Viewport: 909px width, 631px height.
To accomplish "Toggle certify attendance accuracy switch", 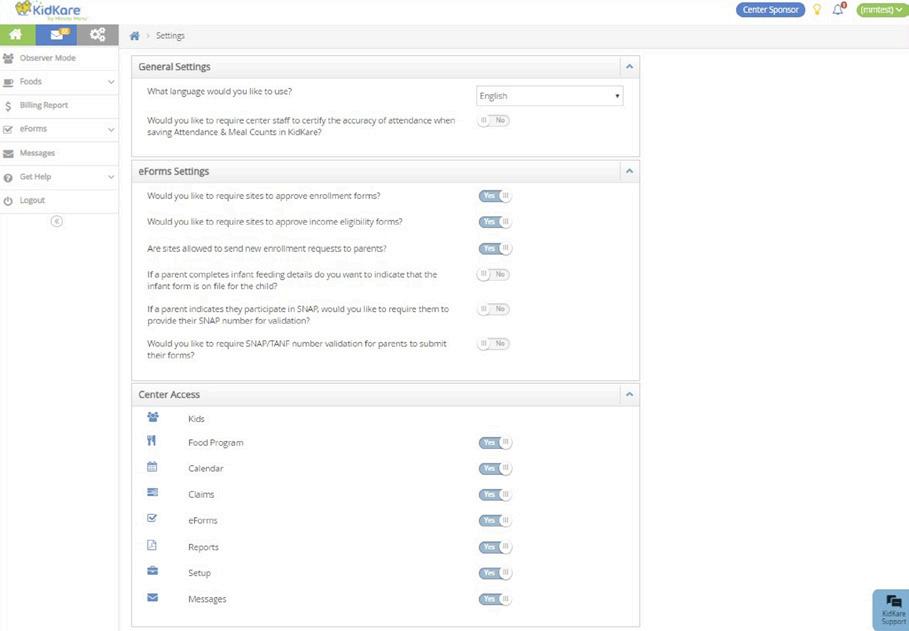I will coord(494,120).
